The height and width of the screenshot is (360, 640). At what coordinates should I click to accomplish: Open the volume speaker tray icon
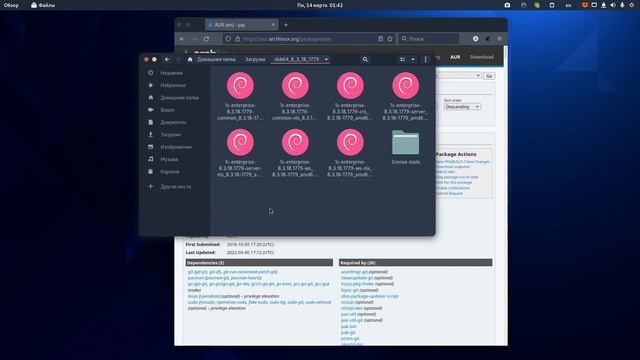pos(613,5)
